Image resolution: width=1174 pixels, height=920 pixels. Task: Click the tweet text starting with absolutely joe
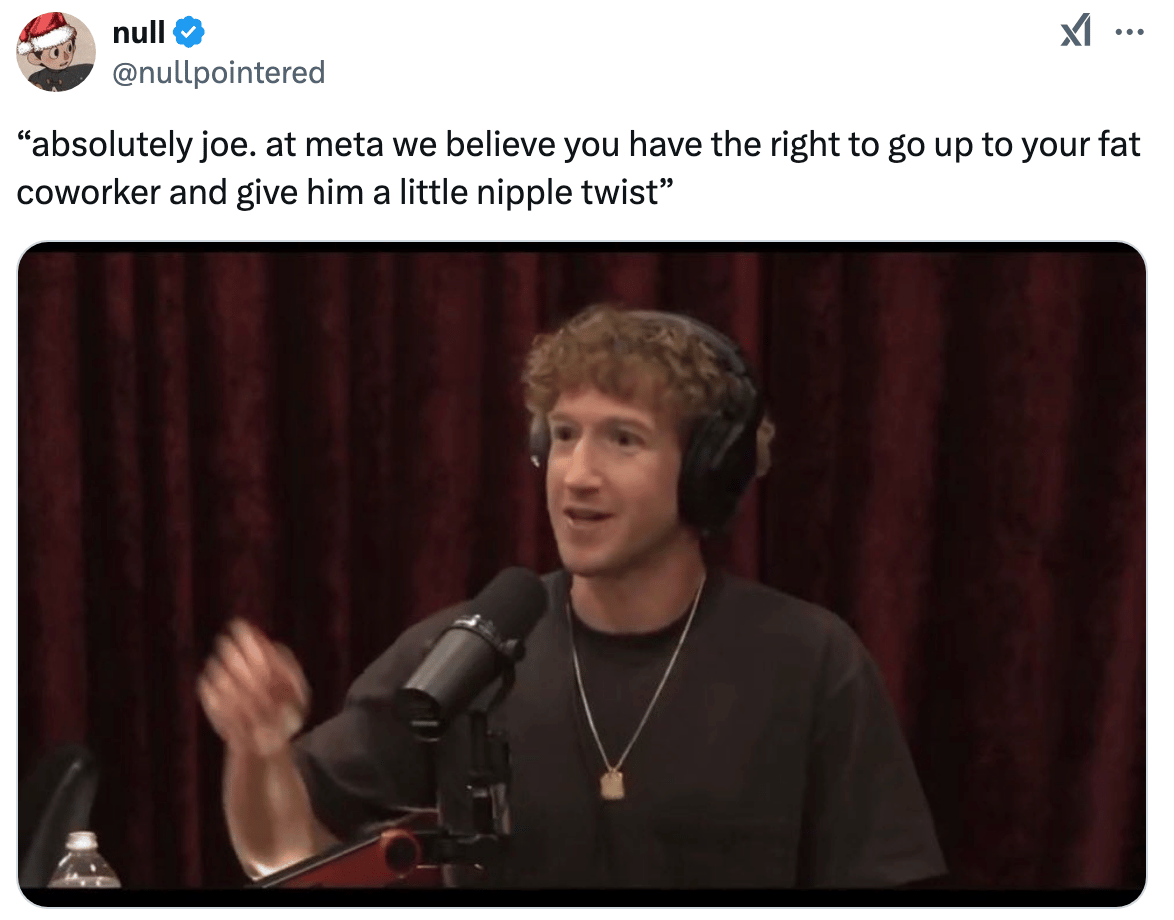point(578,168)
